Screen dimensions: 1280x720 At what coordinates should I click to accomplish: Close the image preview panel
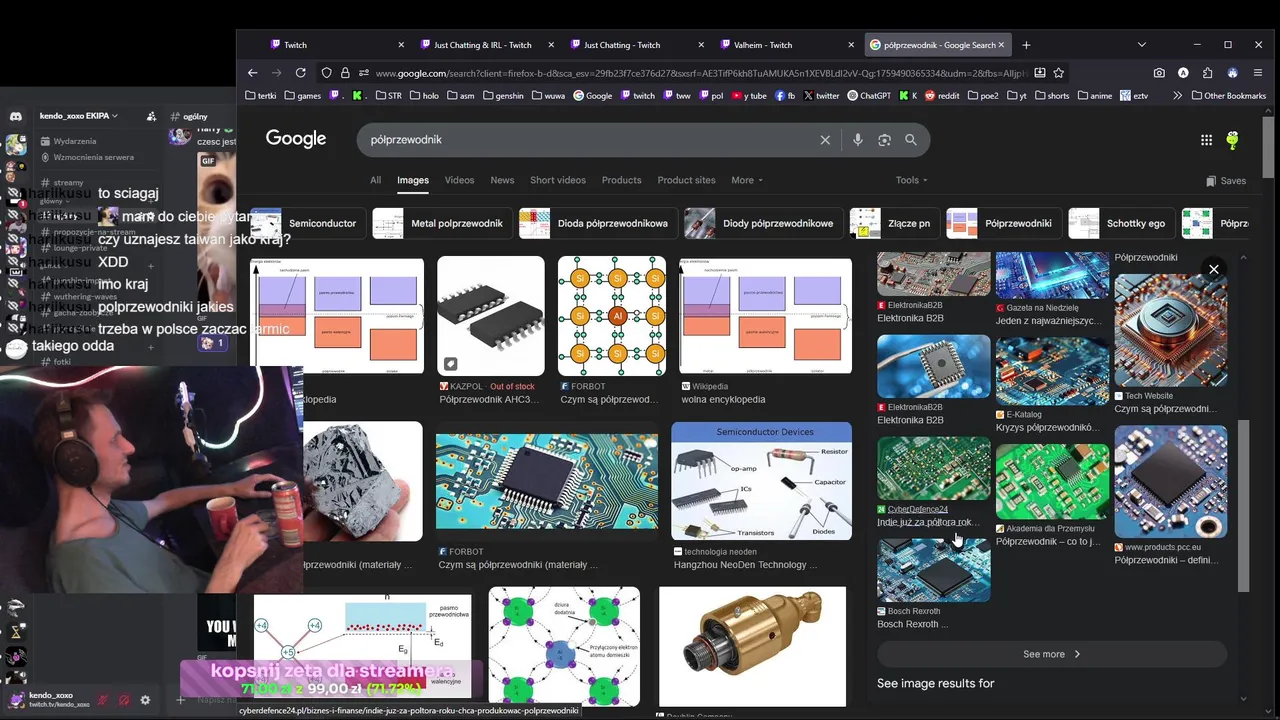(x=1214, y=269)
